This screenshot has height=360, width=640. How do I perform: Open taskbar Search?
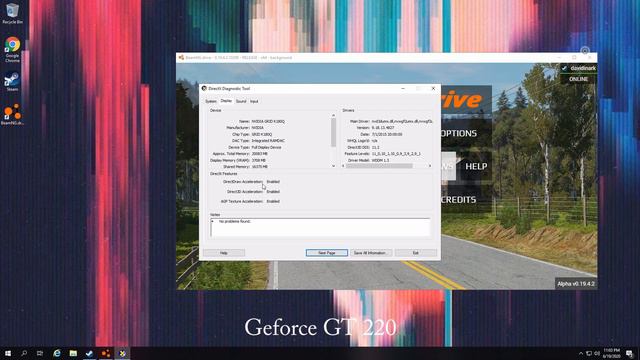click(24, 353)
